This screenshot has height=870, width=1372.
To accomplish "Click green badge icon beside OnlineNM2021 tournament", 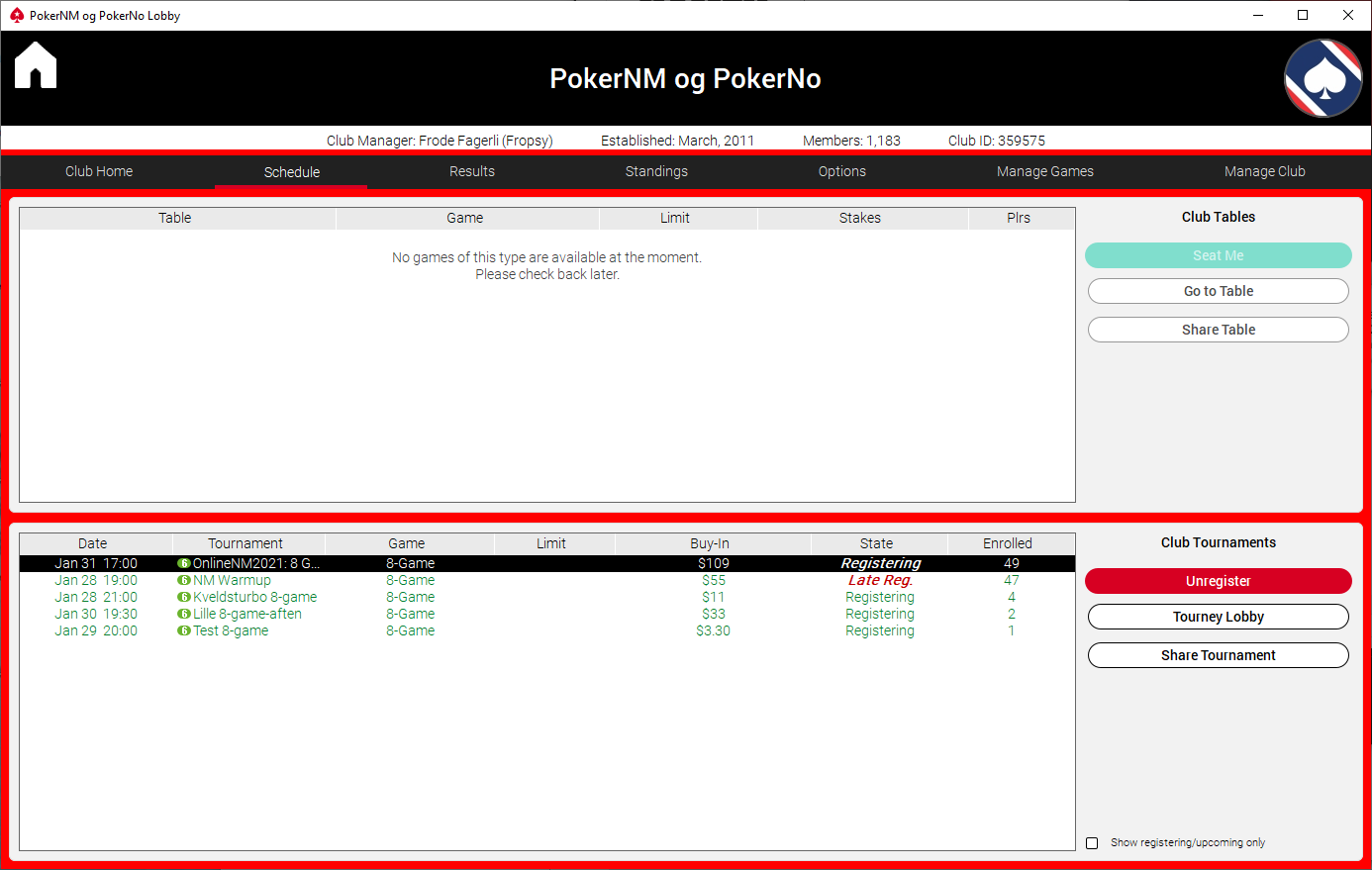I will (183, 563).
